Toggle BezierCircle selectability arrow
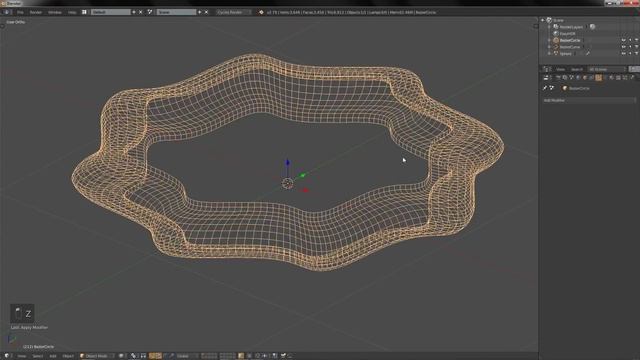The height and width of the screenshot is (360, 640). [x=630, y=40]
